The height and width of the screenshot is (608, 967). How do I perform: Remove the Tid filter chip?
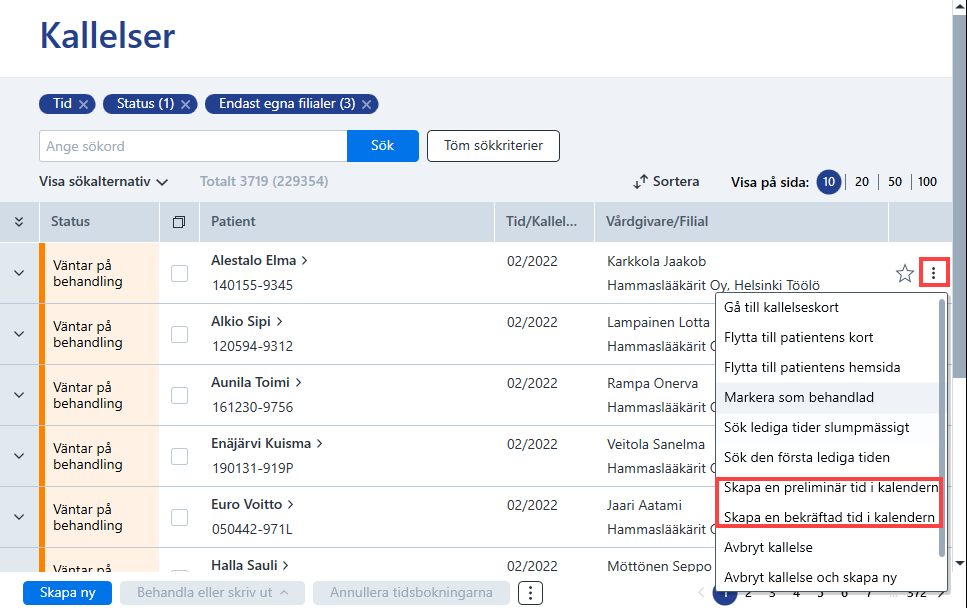[x=84, y=104]
